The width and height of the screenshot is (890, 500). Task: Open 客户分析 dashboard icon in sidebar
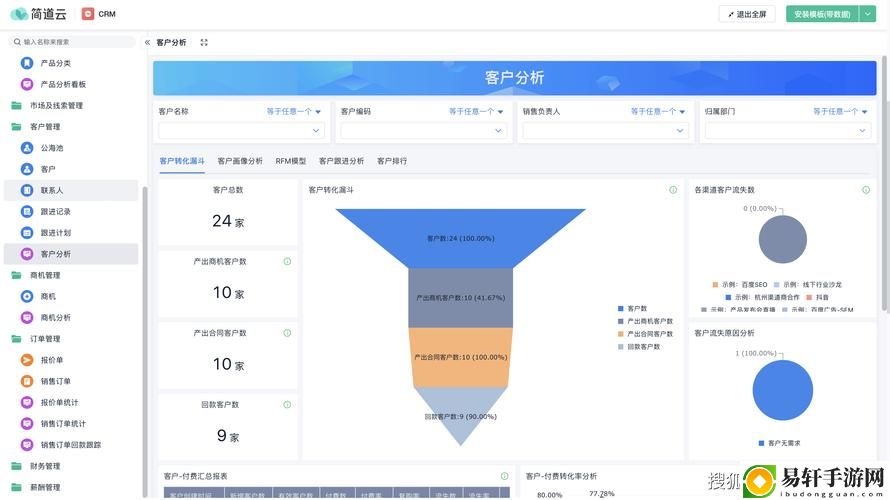[x=27, y=254]
